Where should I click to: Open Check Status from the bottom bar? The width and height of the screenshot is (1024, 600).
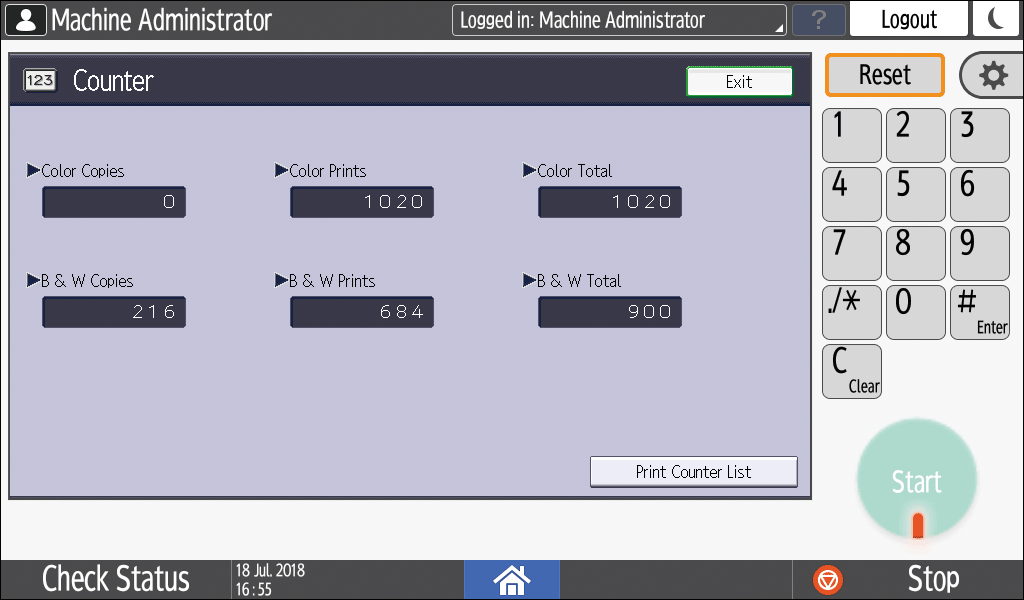[115, 579]
